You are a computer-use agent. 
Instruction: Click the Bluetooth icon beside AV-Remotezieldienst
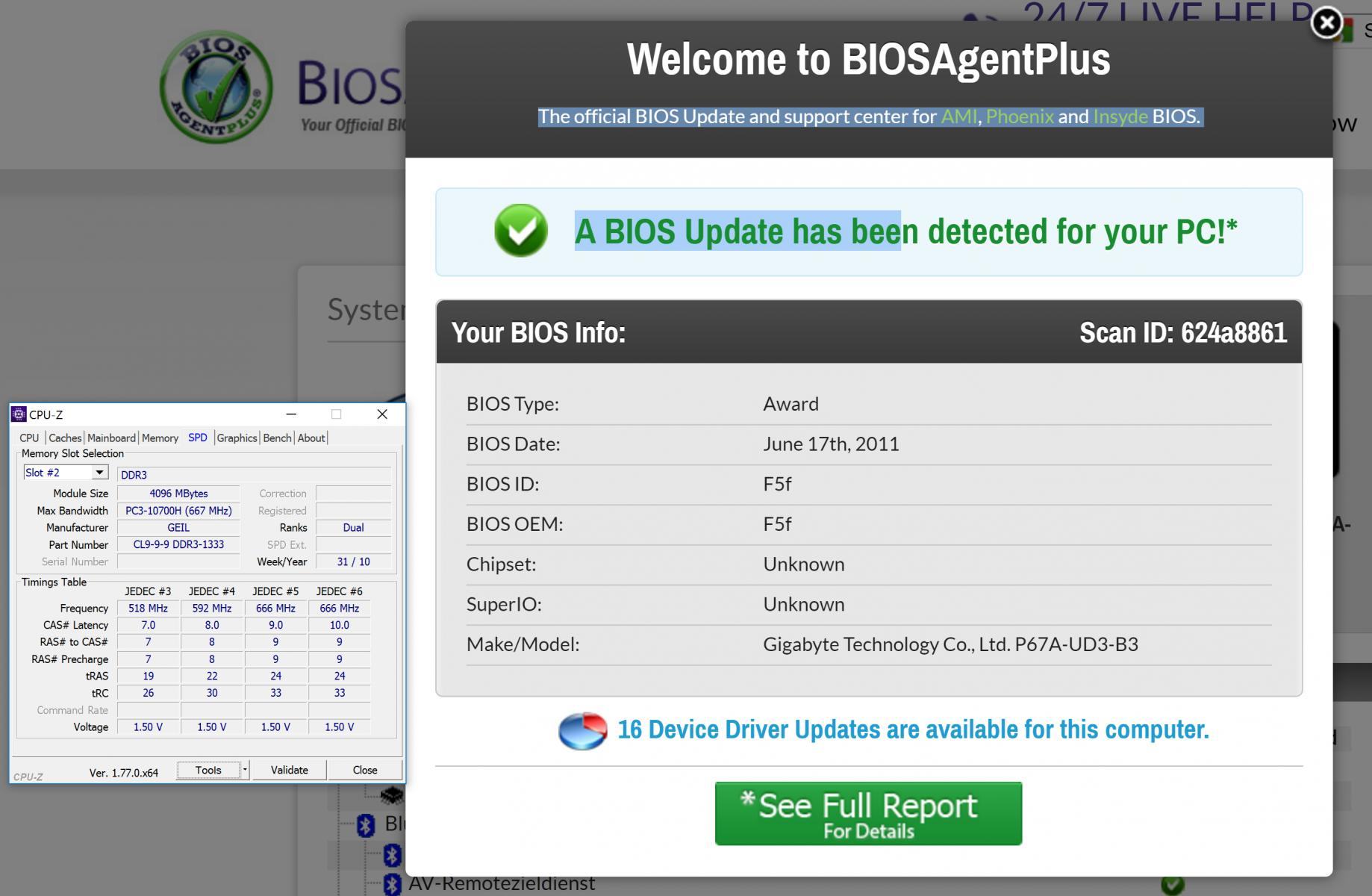click(x=392, y=885)
